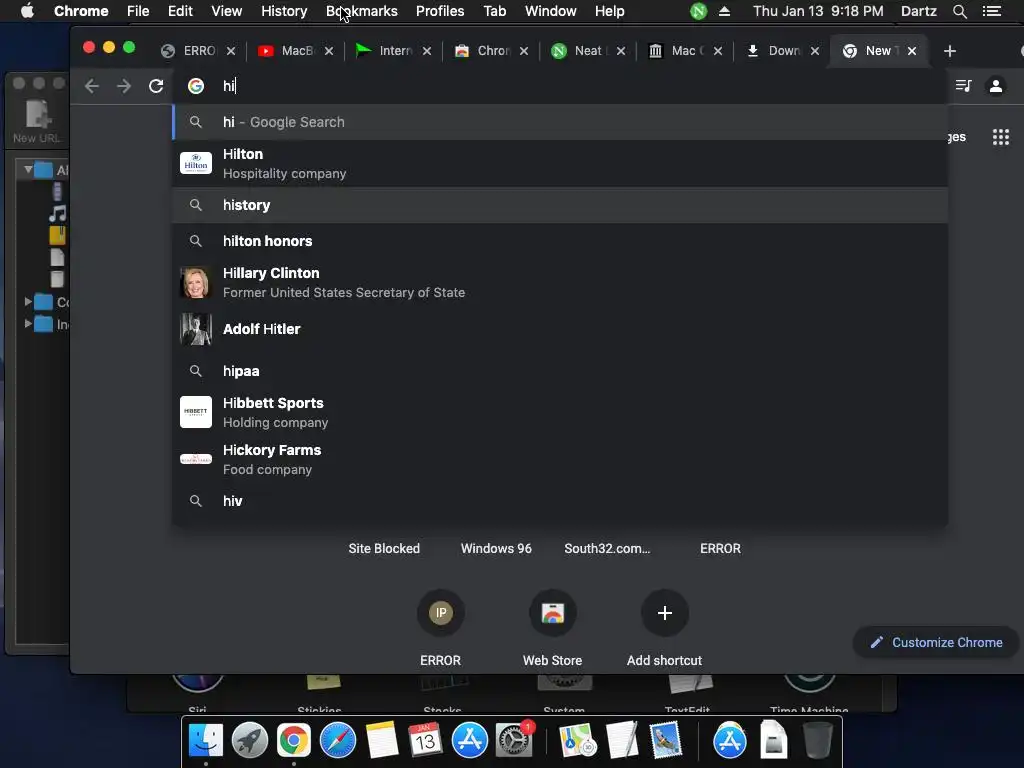Open Maps from the Dock
Image resolution: width=1024 pixels, height=768 pixels.
point(577,741)
